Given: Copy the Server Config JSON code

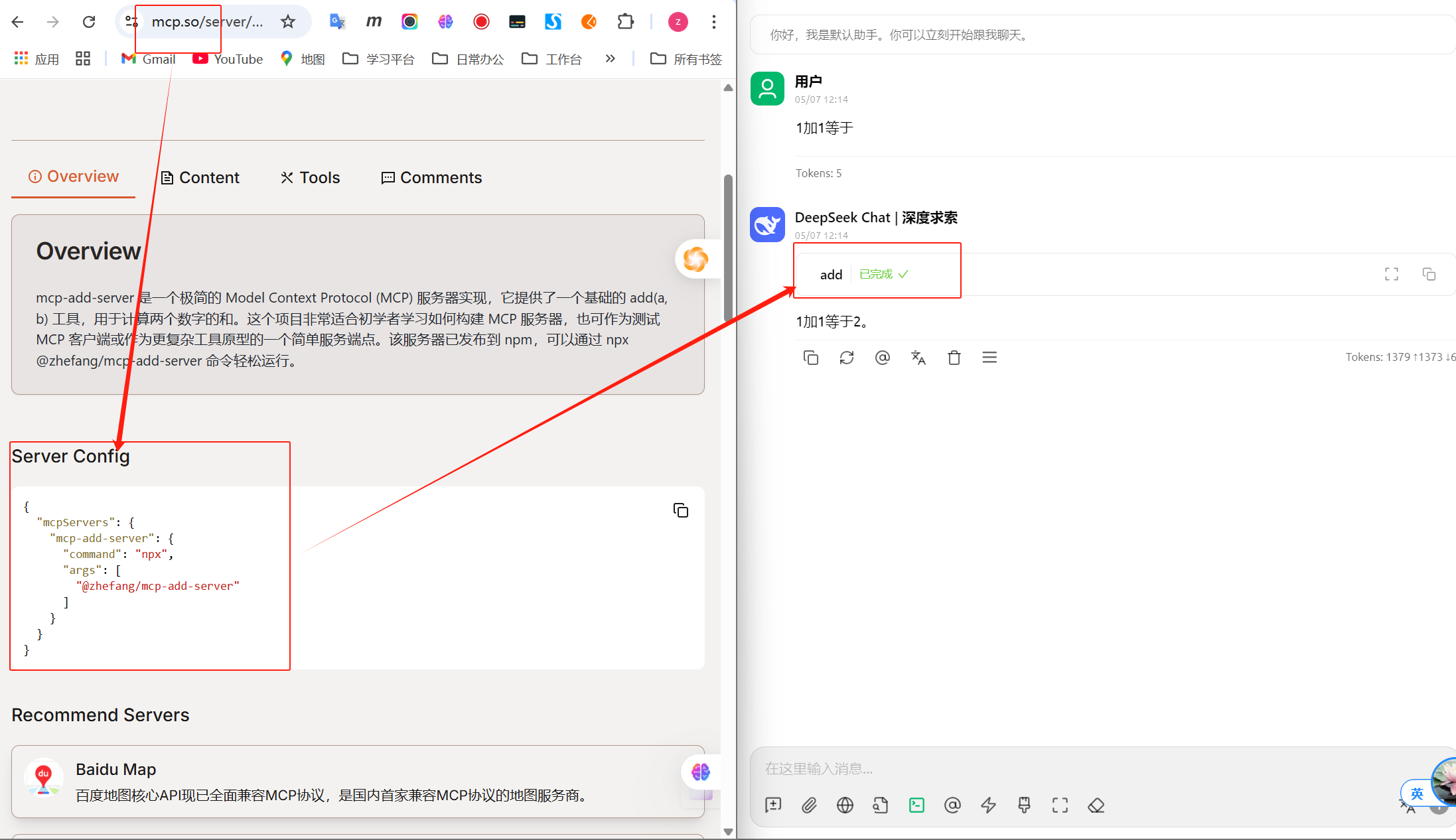Looking at the screenshot, I should pos(680,510).
